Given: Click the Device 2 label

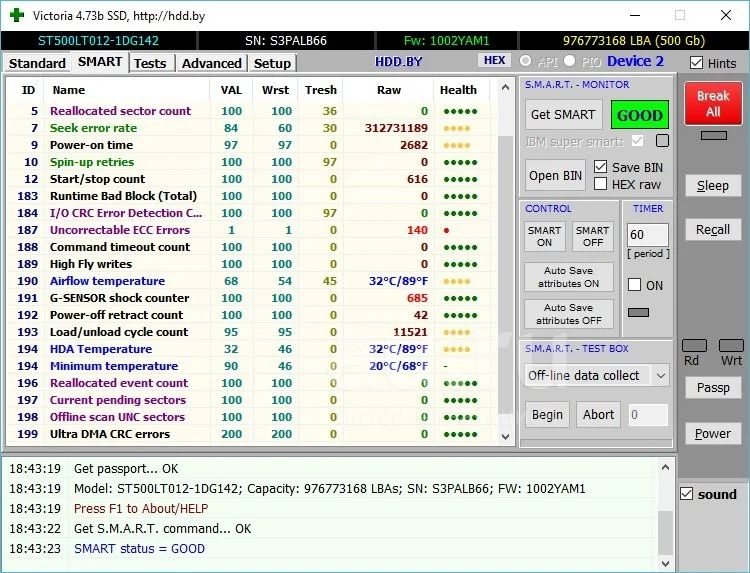Looking at the screenshot, I should (x=636, y=61).
